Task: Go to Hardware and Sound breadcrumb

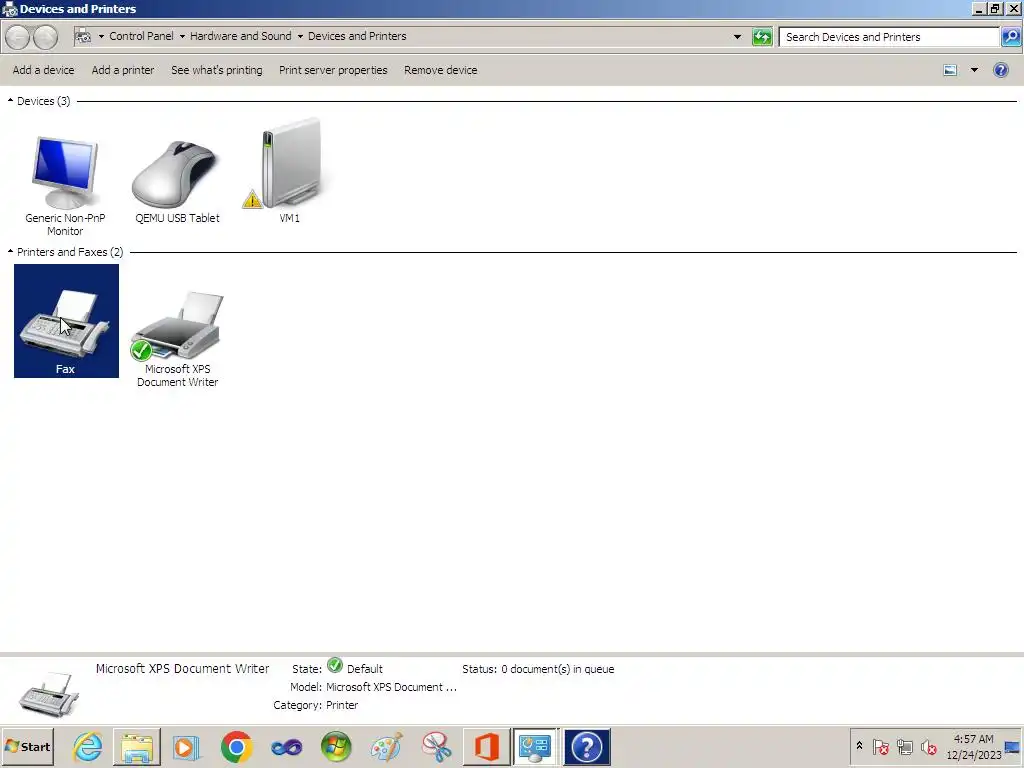Action: click(240, 37)
